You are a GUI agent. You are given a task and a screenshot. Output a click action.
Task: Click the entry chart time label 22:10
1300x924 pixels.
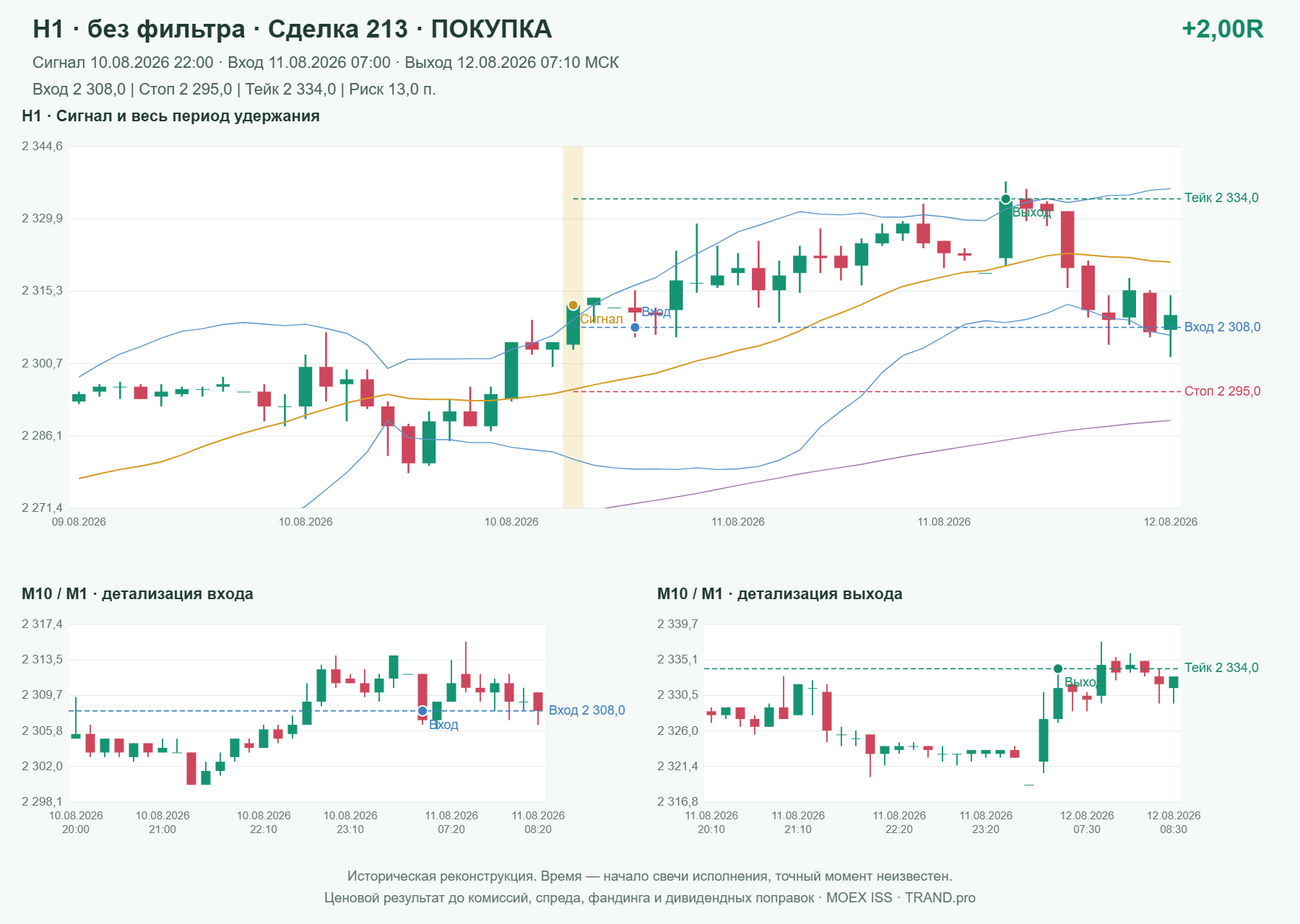coord(264,829)
